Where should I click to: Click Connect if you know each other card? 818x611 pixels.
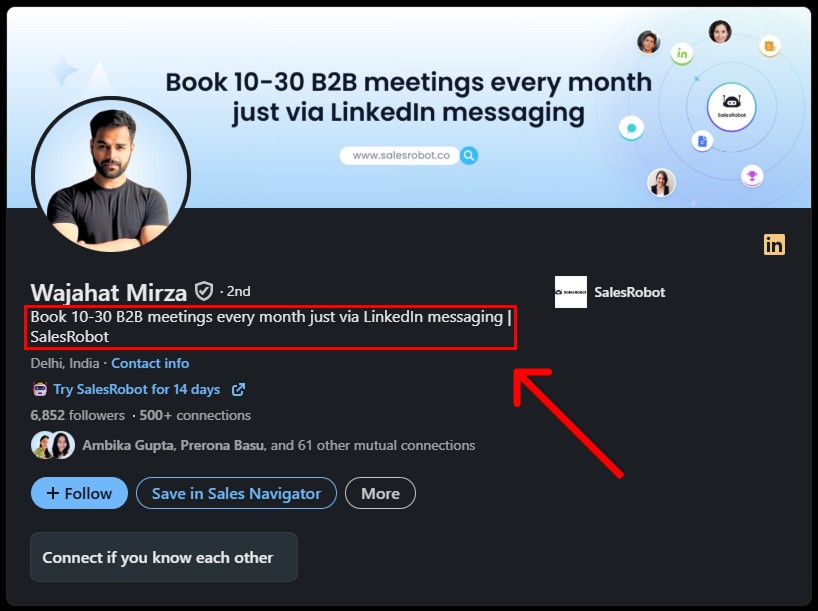[164, 557]
